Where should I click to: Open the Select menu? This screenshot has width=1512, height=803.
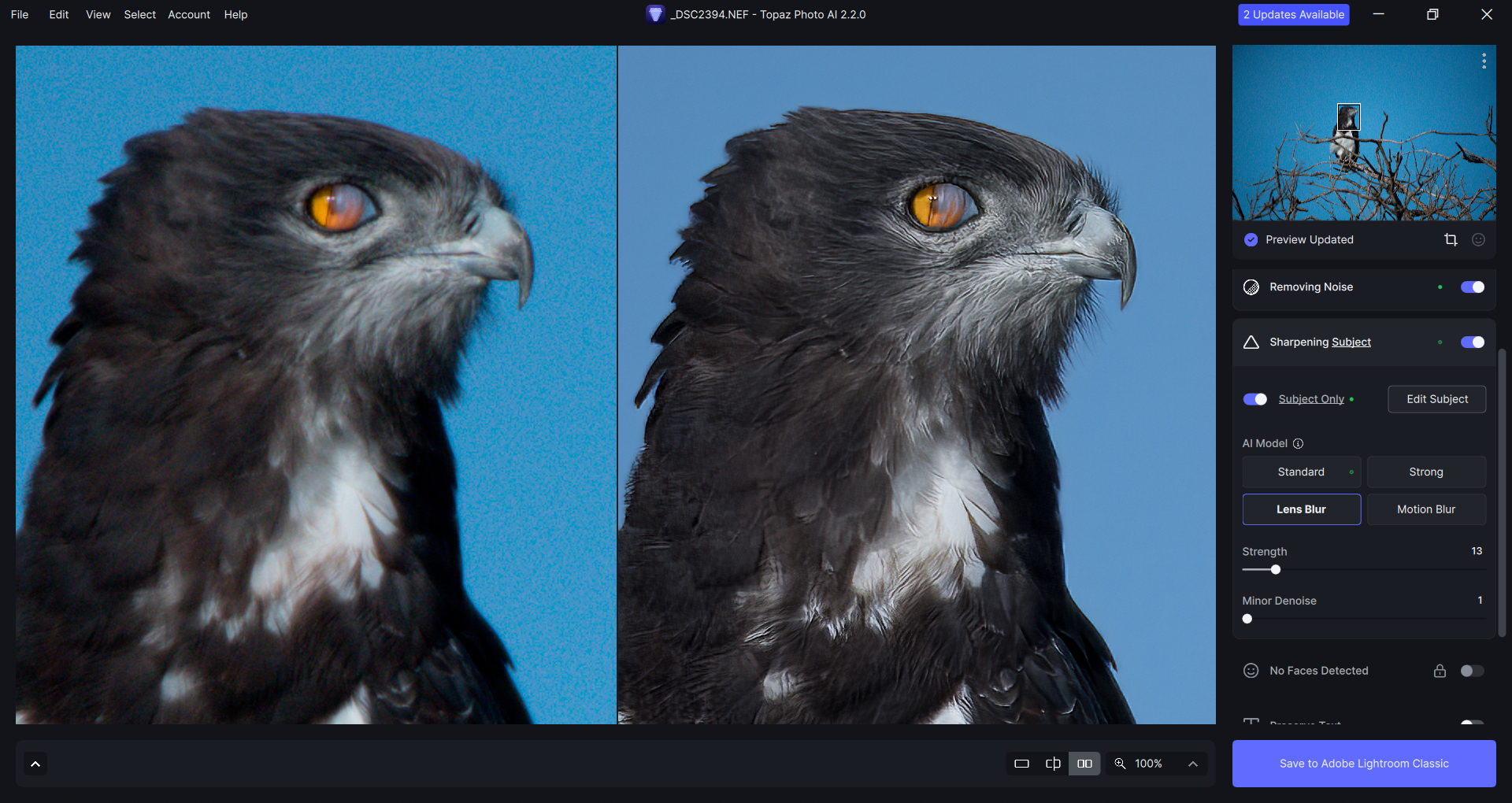(x=139, y=15)
